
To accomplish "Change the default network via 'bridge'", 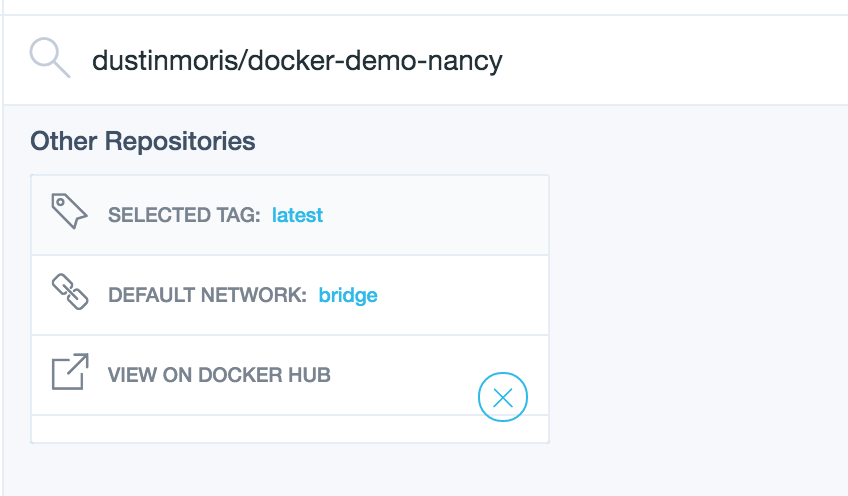I will coord(348,295).
